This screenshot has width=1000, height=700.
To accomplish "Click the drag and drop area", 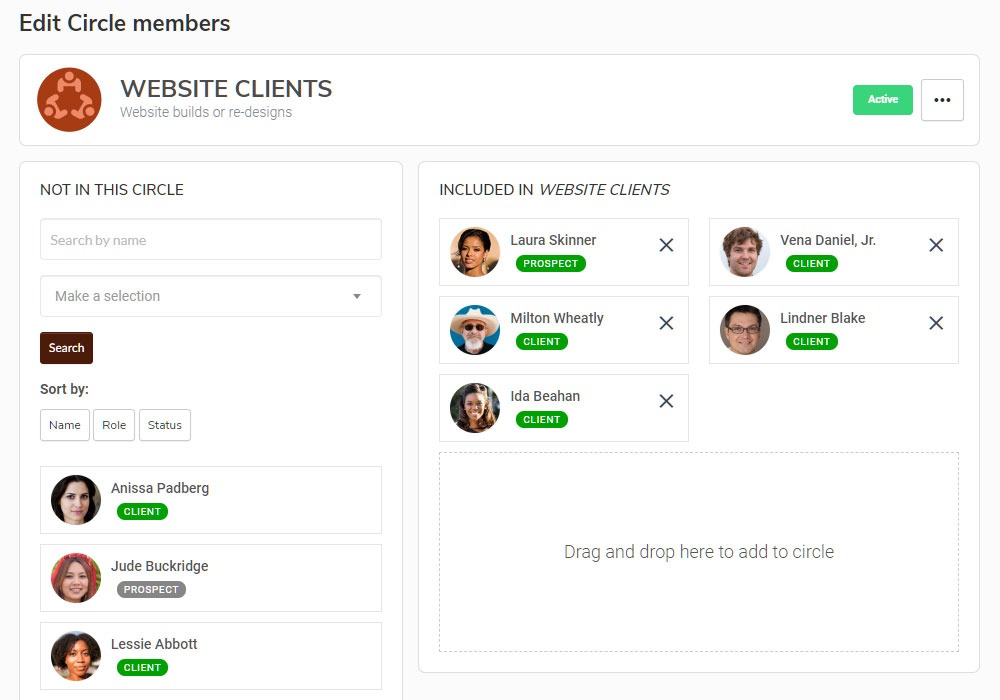I will [x=698, y=552].
